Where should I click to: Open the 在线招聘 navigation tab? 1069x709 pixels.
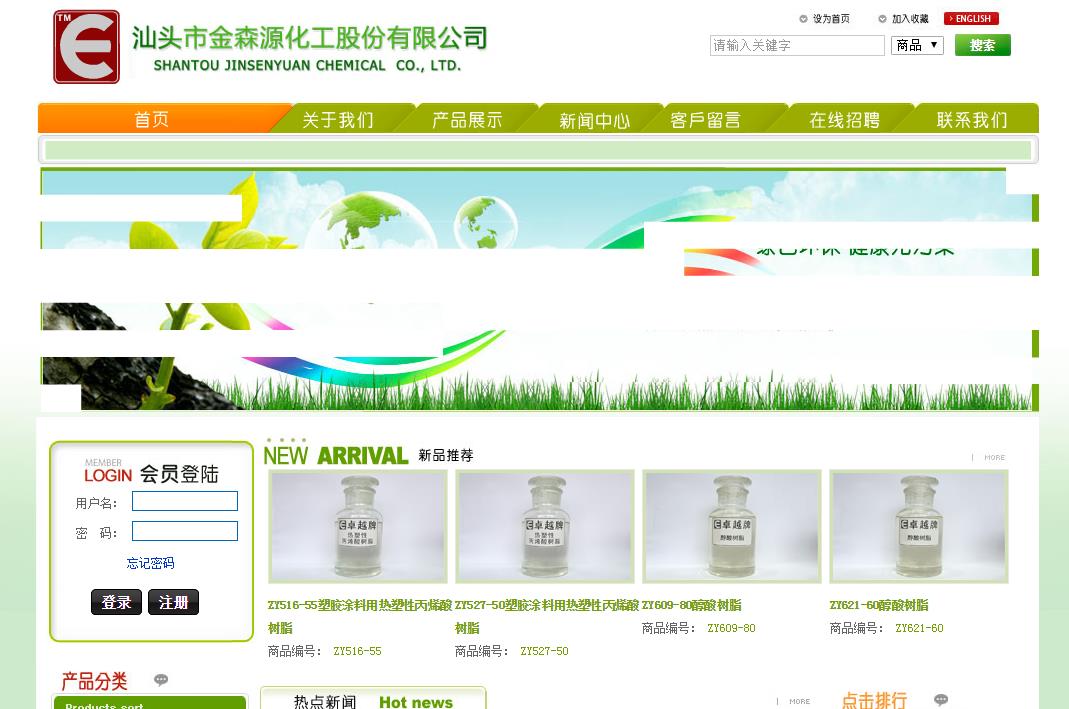coord(845,120)
